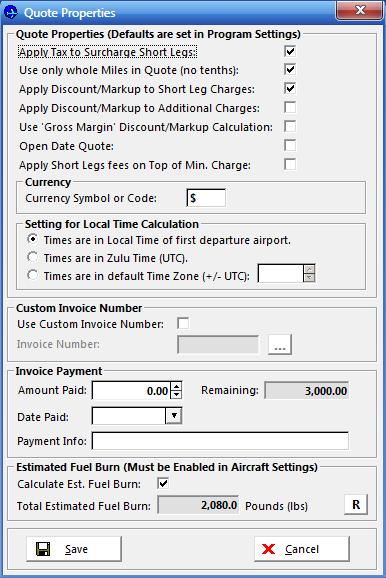Viewport: 386px width, 578px height.
Task: Click the default Time Zone UTC offset field
Action: point(281,274)
